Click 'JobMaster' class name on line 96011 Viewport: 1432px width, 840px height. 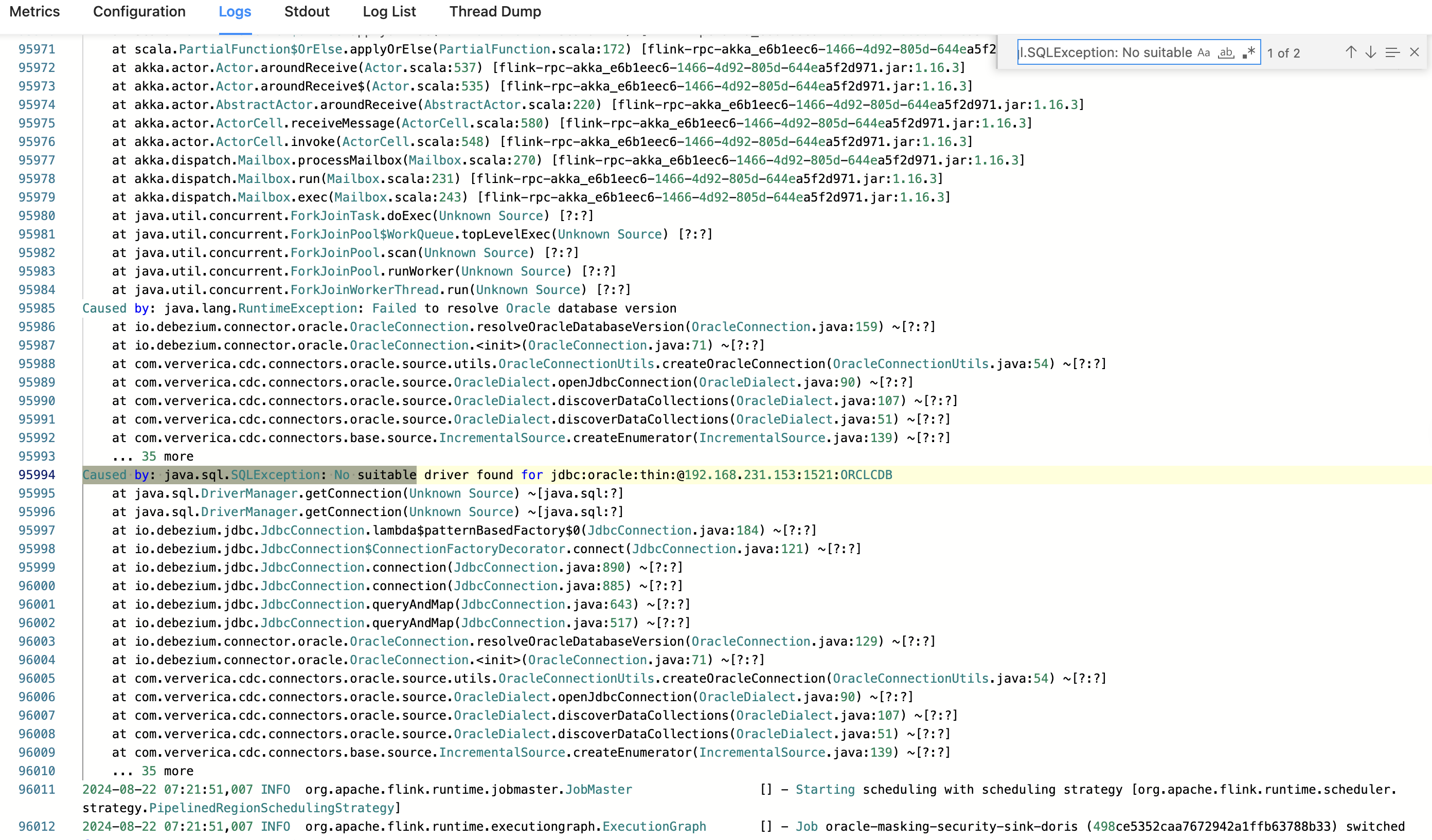tap(598, 790)
